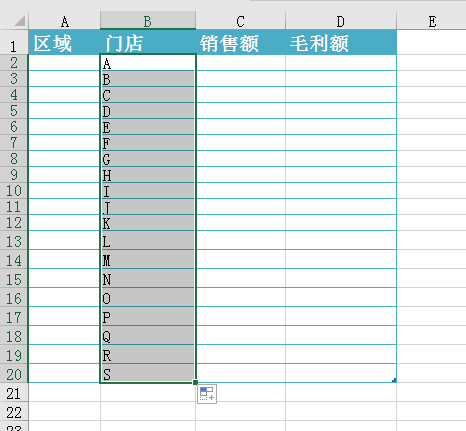Click header cell 毛利额
Image resolution: width=466 pixels, height=431 pixels.
[341, 42]
